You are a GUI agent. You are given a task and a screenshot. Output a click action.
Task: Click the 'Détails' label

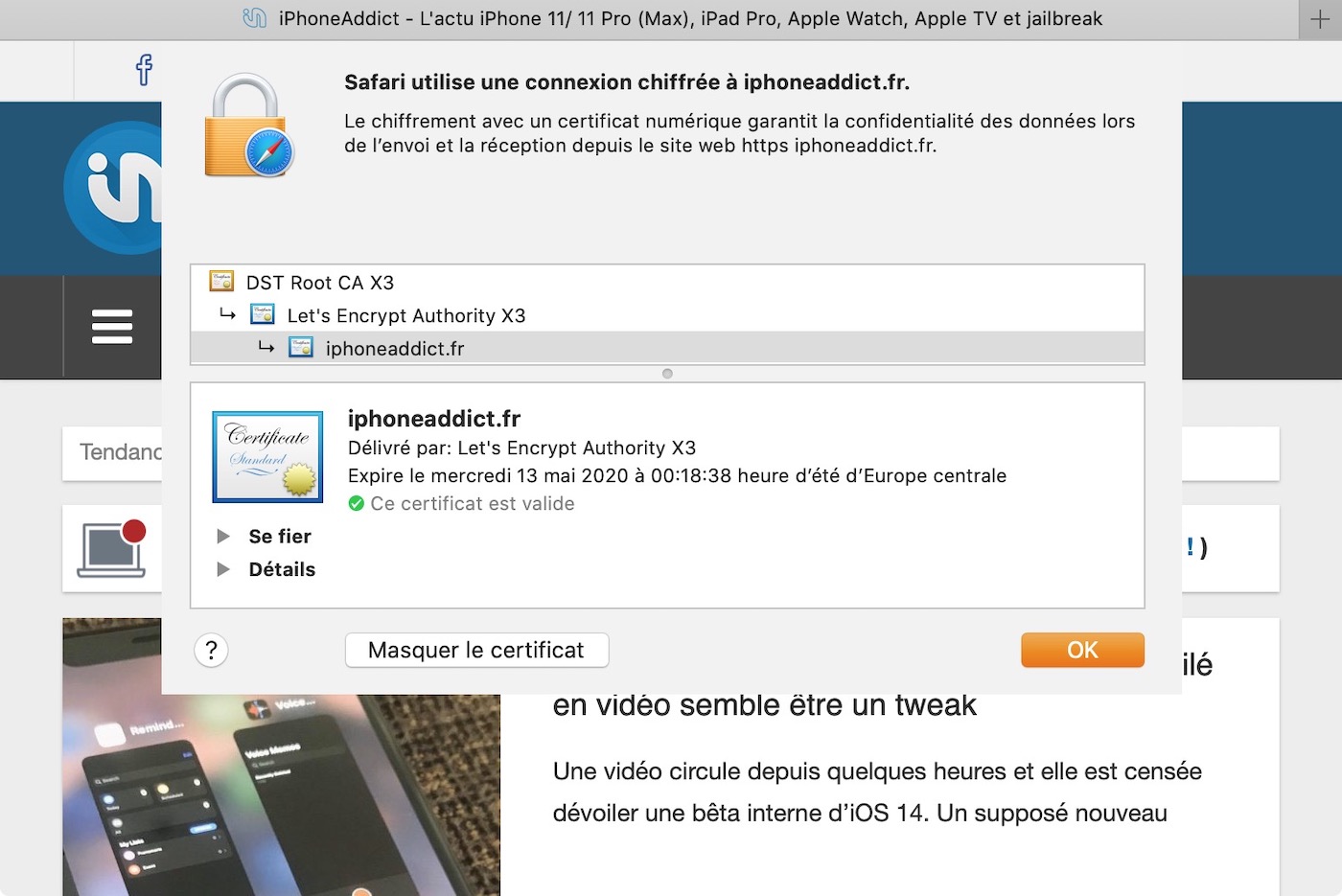pyautogui.click(x=282, y=569)
